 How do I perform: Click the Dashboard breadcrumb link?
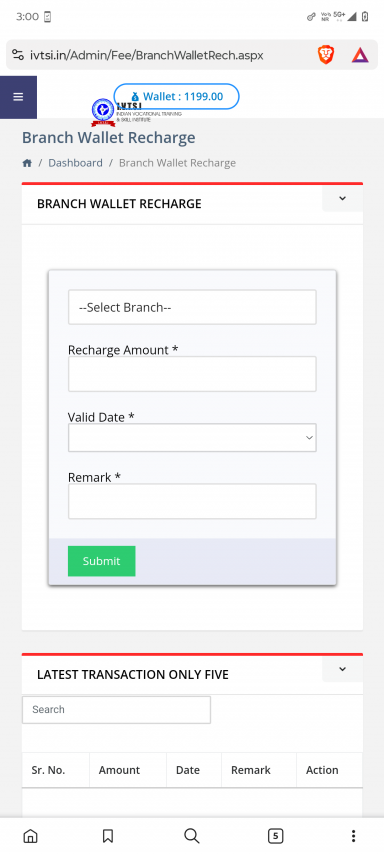click(x=75, y=163)
